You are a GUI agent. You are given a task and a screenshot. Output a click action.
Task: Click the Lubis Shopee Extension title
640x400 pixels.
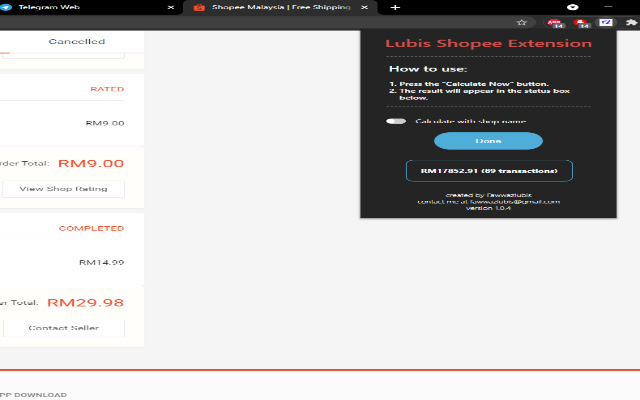tap(489, 43)
